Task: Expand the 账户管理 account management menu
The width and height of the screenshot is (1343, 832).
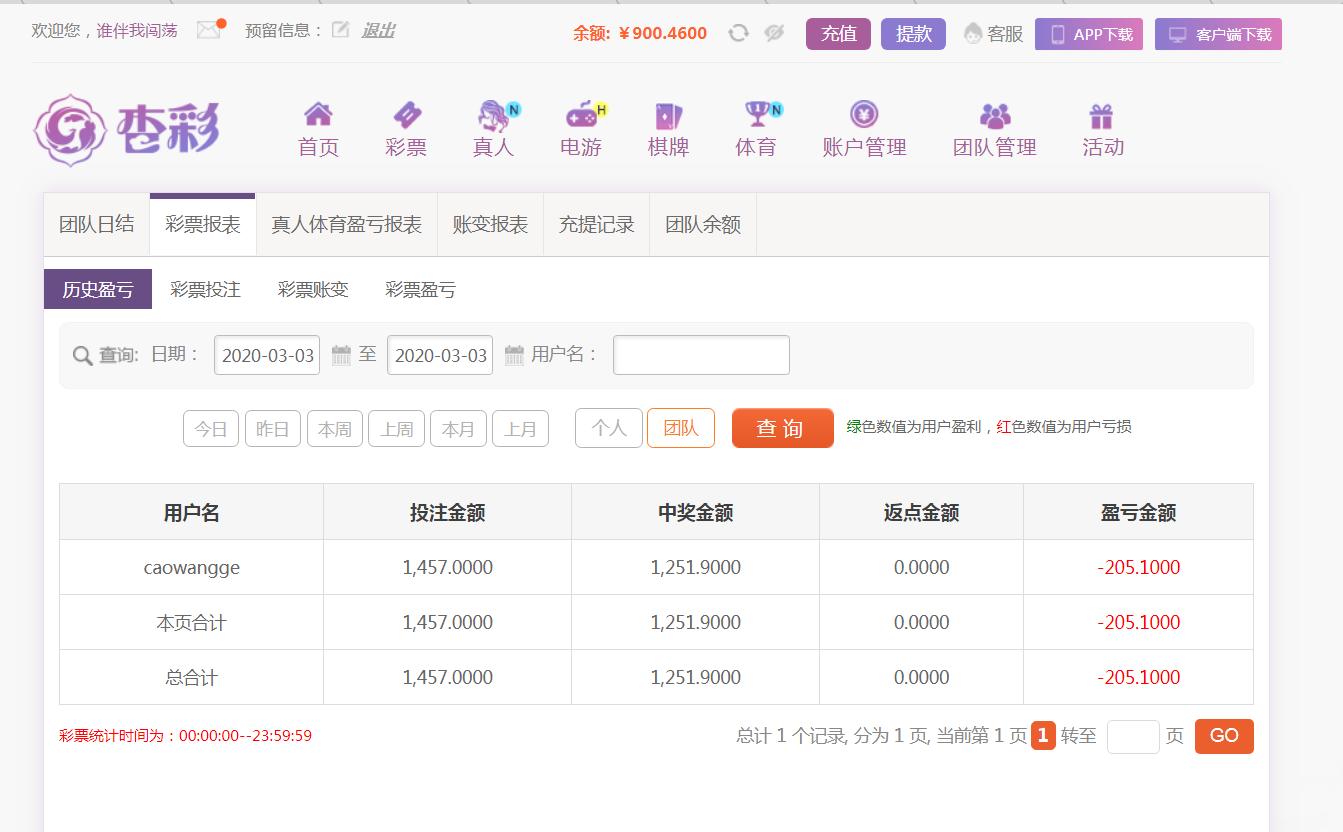Action: click(864, 130)
